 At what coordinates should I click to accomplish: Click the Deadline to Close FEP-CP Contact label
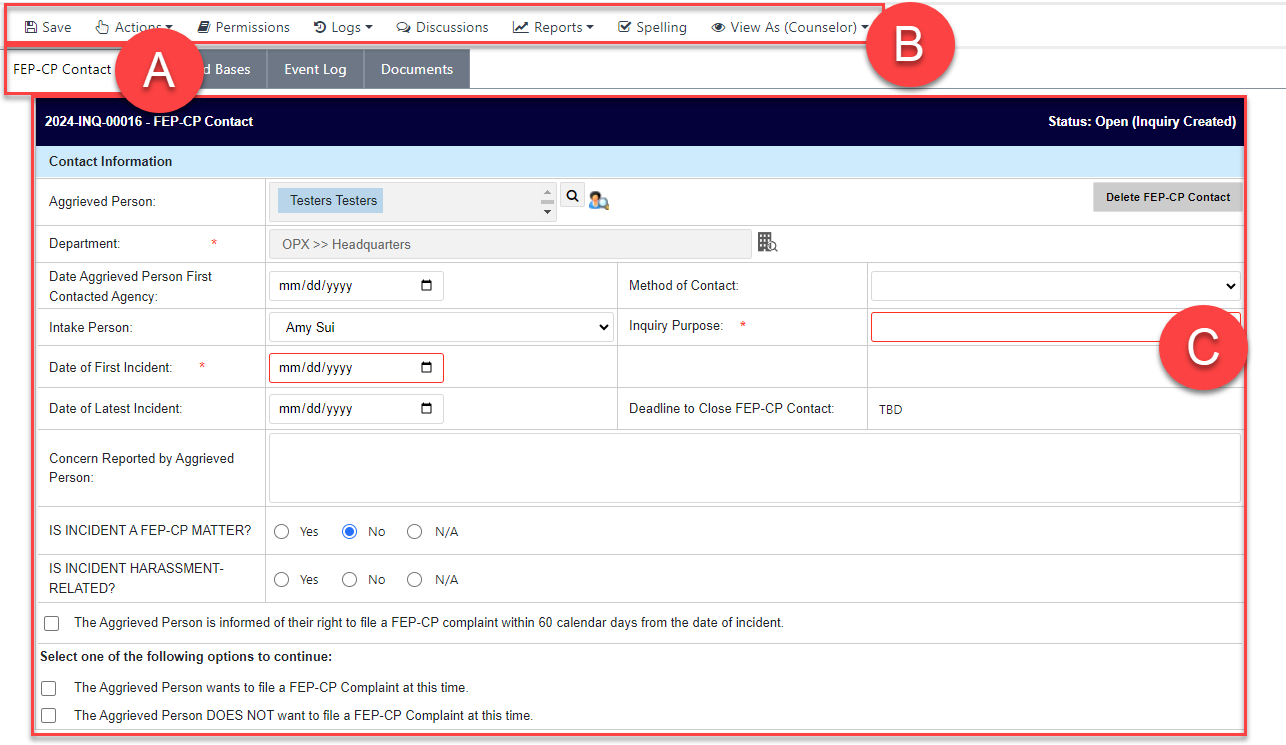(731, 409)
